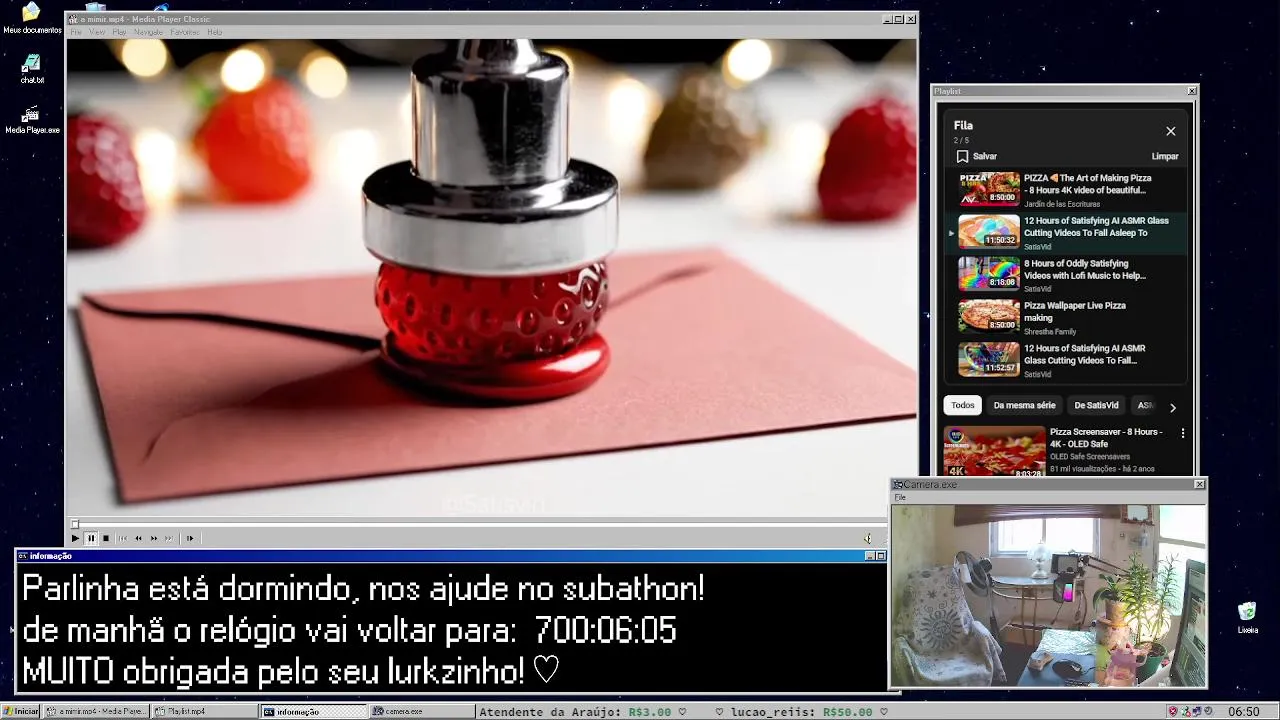Open the View menu in Media Player Classic
The image size is (1280, 720).
click(x=97, y=32)
